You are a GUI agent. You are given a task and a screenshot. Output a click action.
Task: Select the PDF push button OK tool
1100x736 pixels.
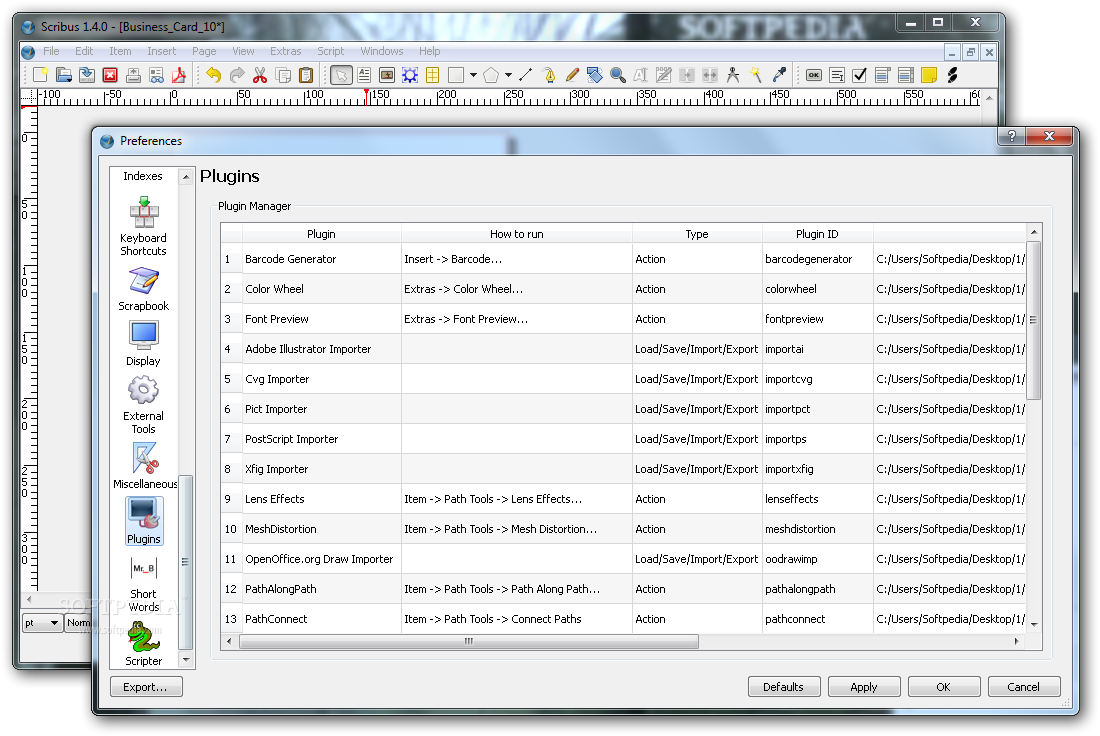click(x=814, y=75)
